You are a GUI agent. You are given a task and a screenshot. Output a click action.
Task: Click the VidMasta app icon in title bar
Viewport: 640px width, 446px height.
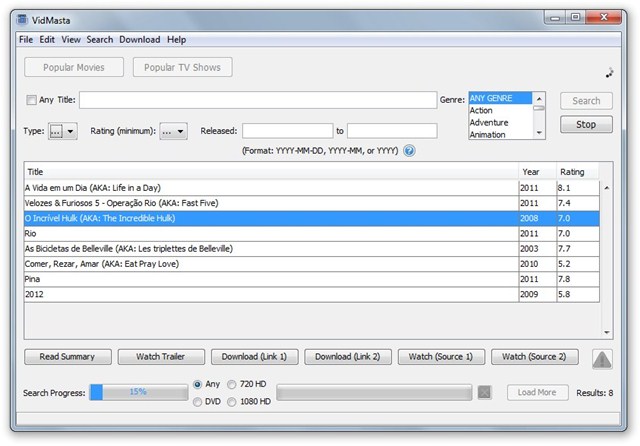coord(22,20)
